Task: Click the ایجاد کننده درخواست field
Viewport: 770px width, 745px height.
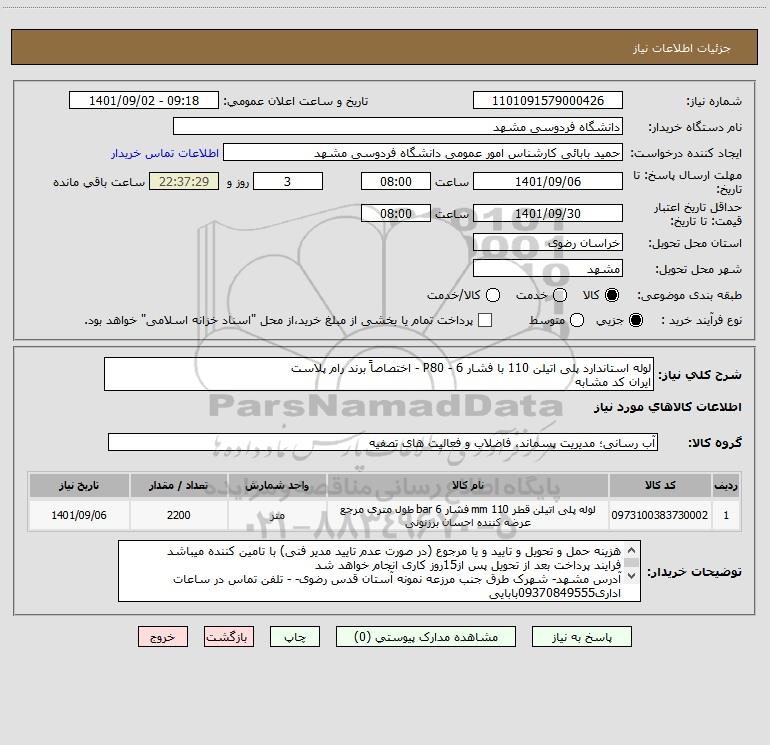Action: click(423, 153)
